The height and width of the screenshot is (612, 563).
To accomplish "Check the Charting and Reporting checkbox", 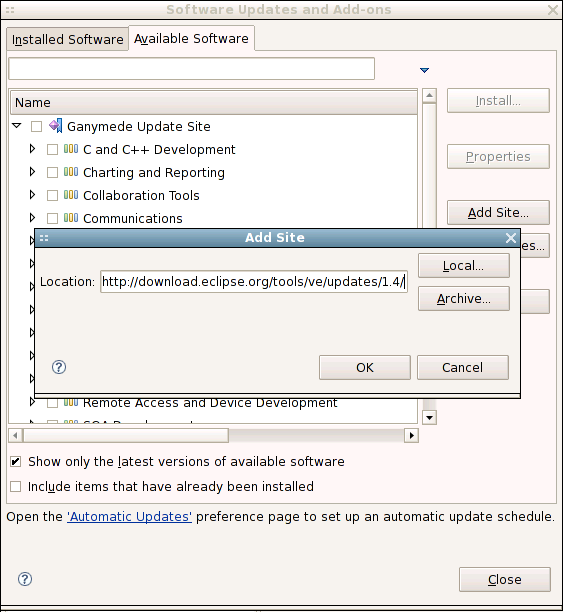I will (52, 173).
